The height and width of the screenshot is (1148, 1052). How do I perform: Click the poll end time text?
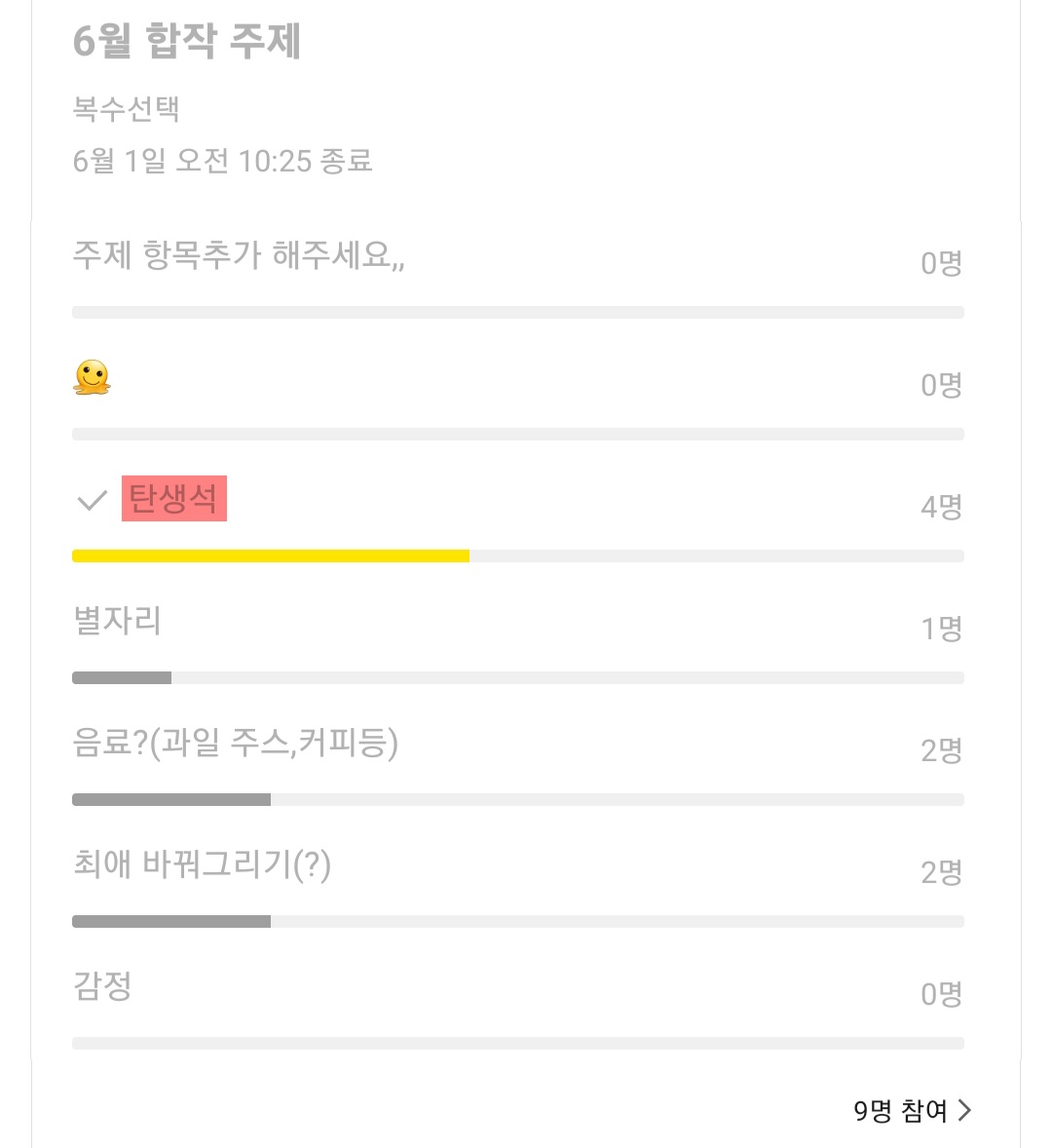(223, 161)
